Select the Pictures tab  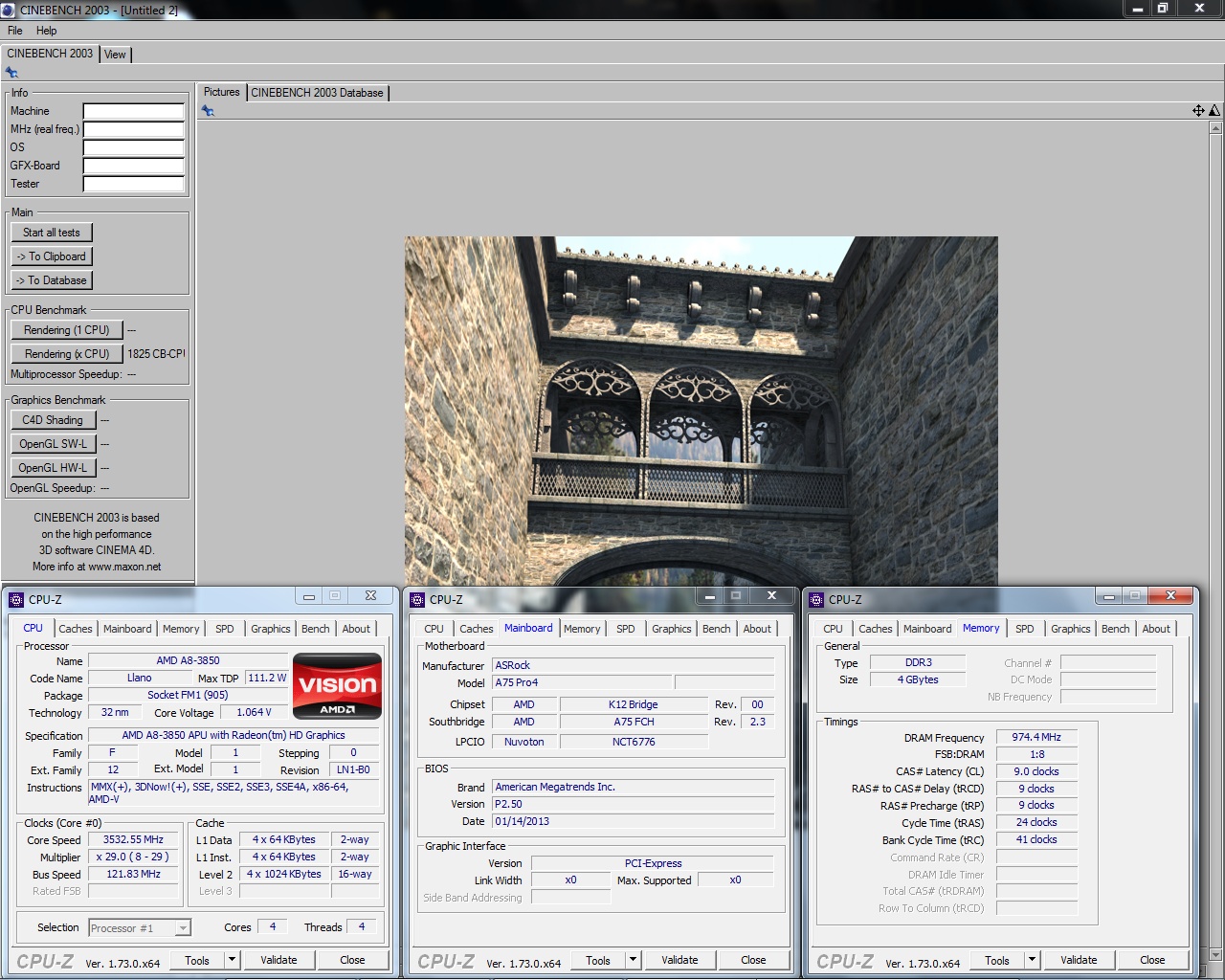pos(221,92)
